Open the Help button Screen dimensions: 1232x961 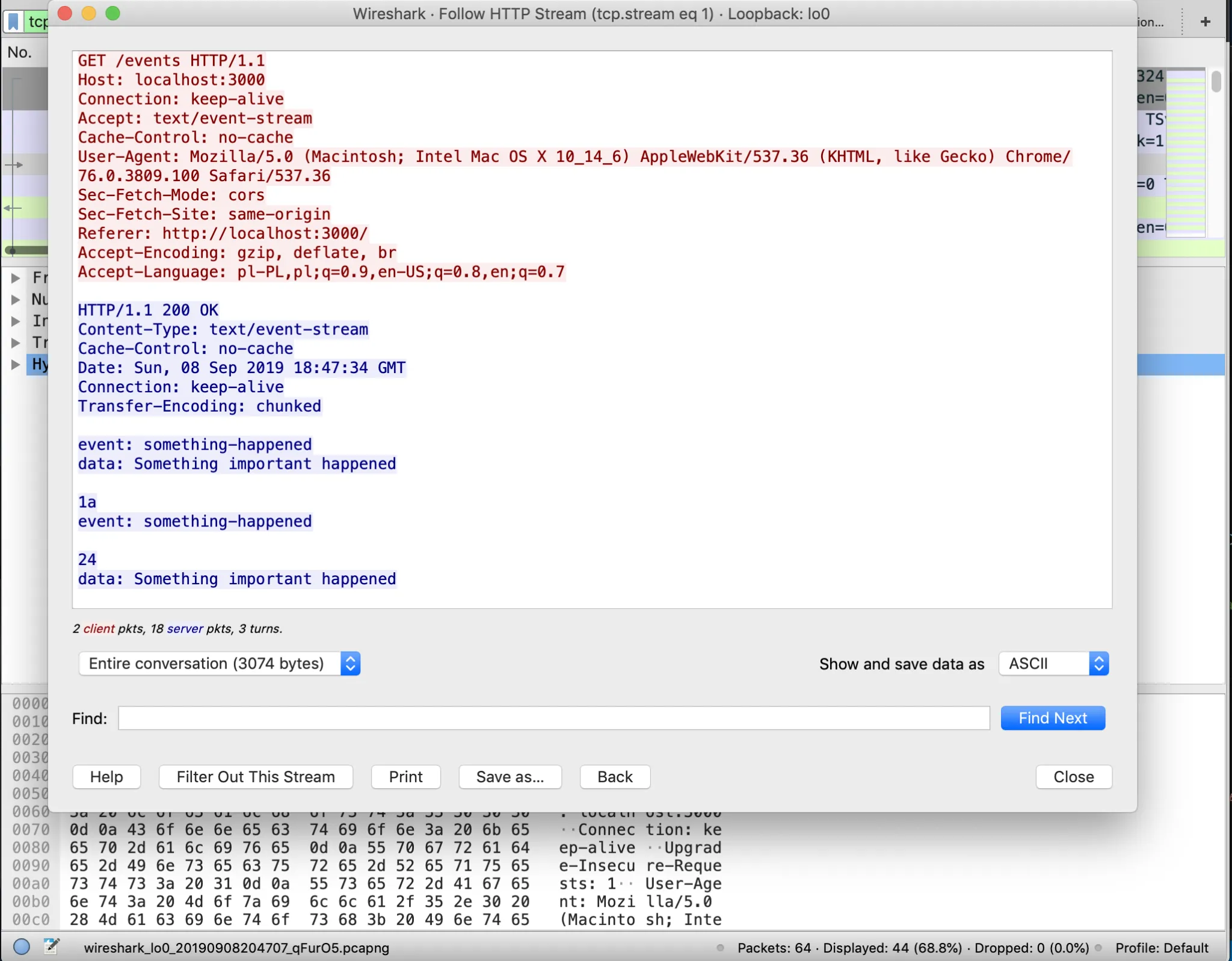106,776
